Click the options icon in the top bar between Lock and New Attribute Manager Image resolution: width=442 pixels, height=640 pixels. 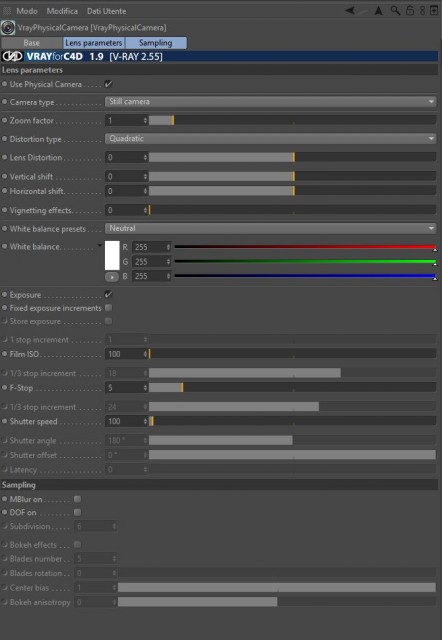[422, 11]
